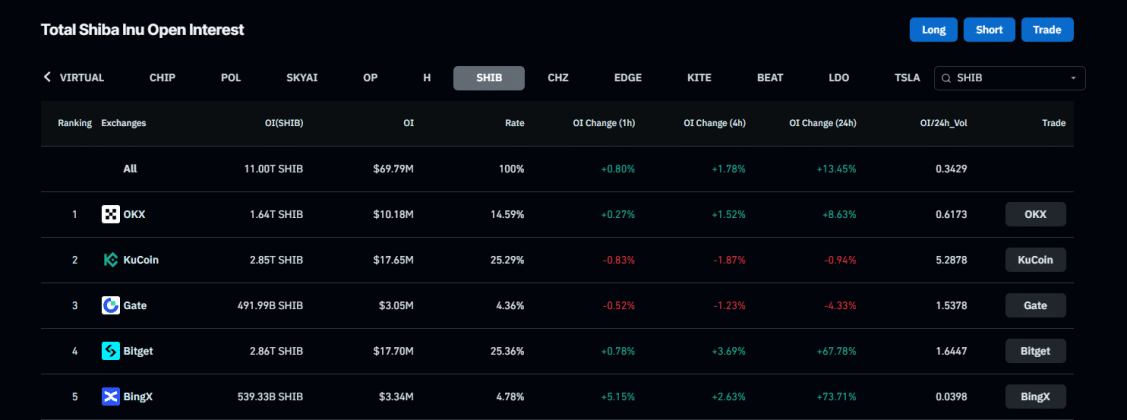Select the VIRTUAL coin tab

tap(81, 78)
